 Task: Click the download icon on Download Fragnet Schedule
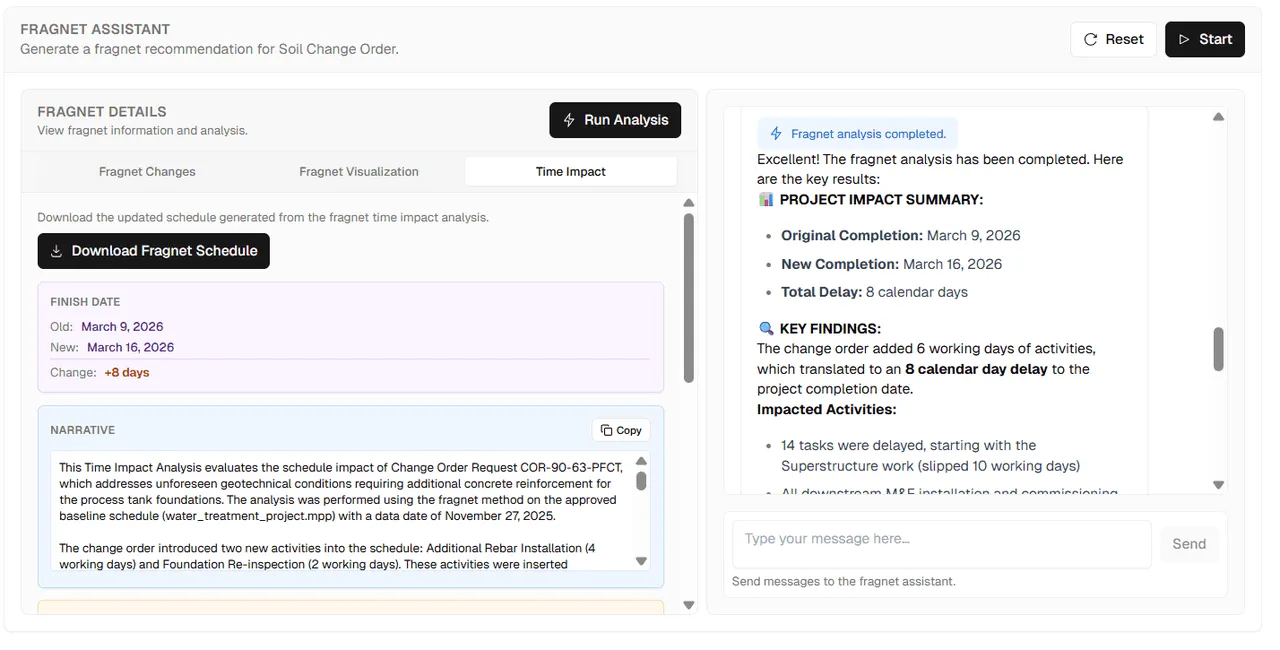pos(57,251)
